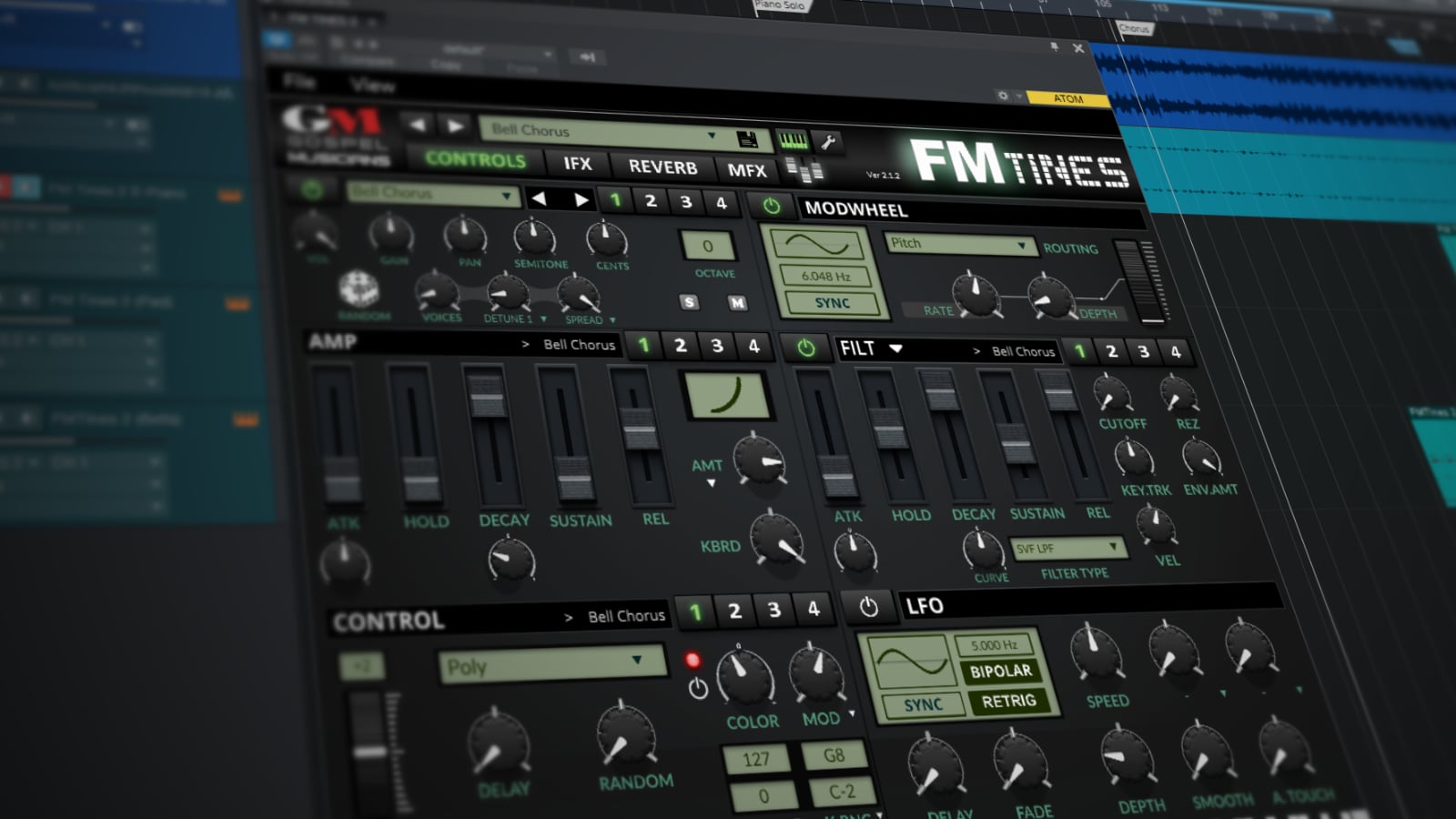This screenshot has height=819, width=1456.
Task: Toggle LFO RETRIG
Action: pyautogui.click(x=1008, y=702)
